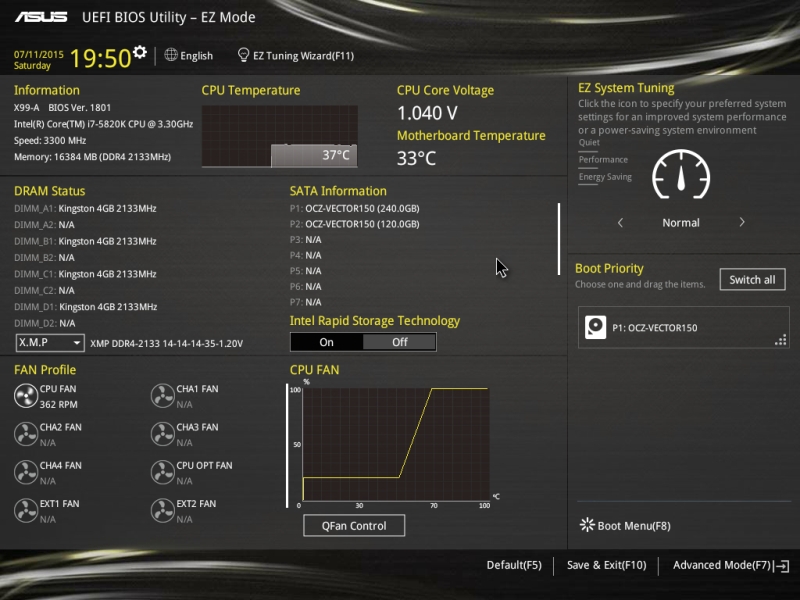Open the X.M.P dropdown
Viewport: 800px width, 600px height.
coord(50,343)
